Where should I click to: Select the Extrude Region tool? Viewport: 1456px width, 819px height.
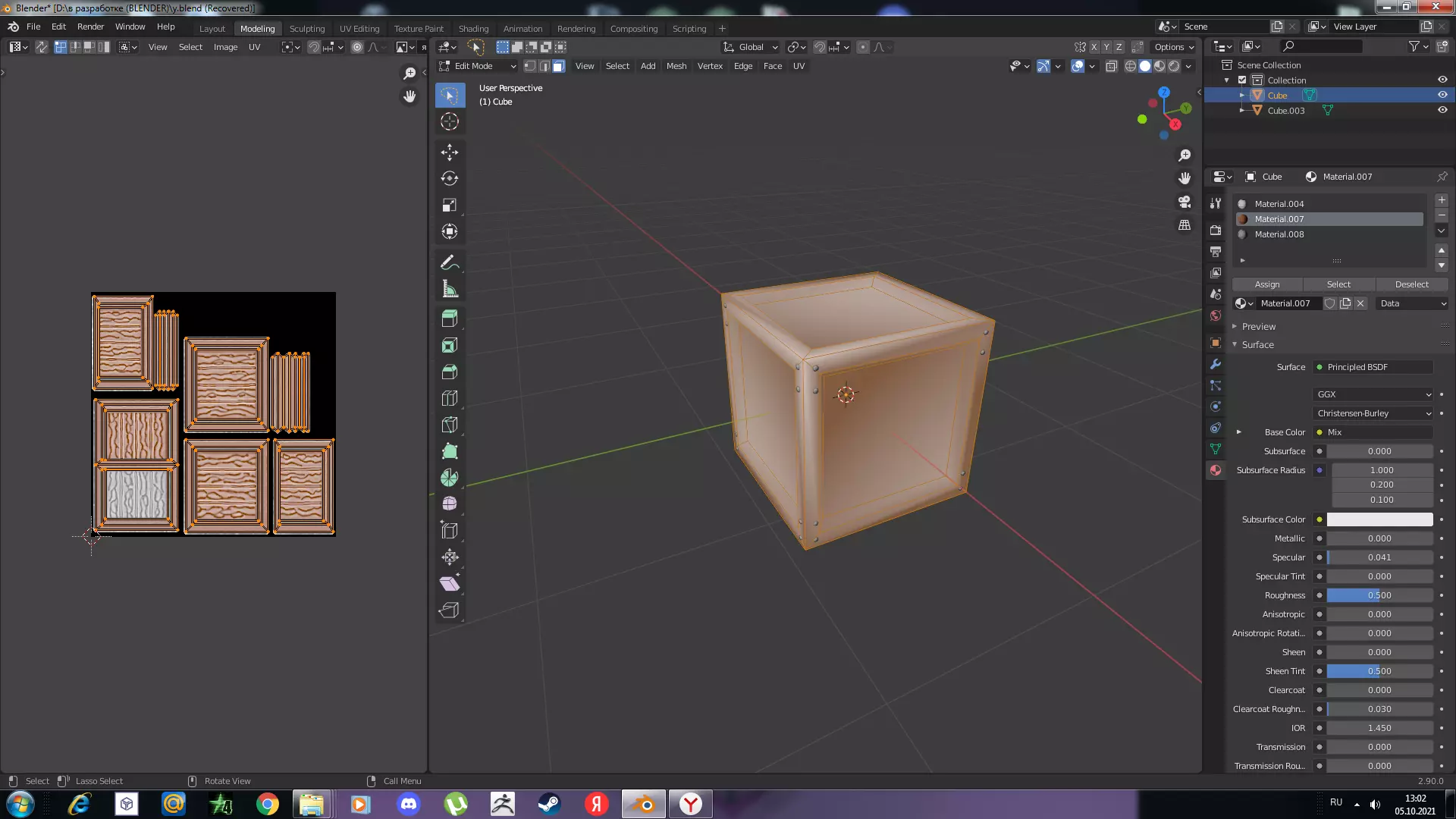pyautogui.click(x=450, y=318)
